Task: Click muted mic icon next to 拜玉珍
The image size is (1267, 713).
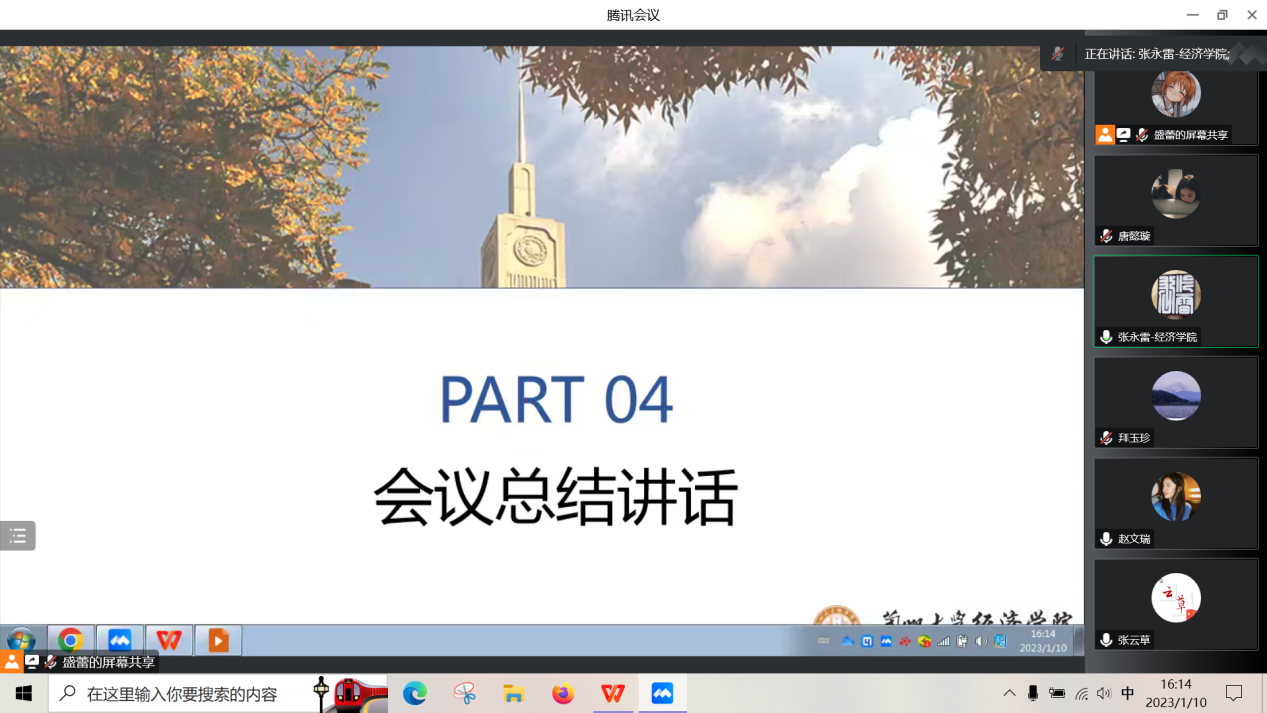Action: [1106, 438]
